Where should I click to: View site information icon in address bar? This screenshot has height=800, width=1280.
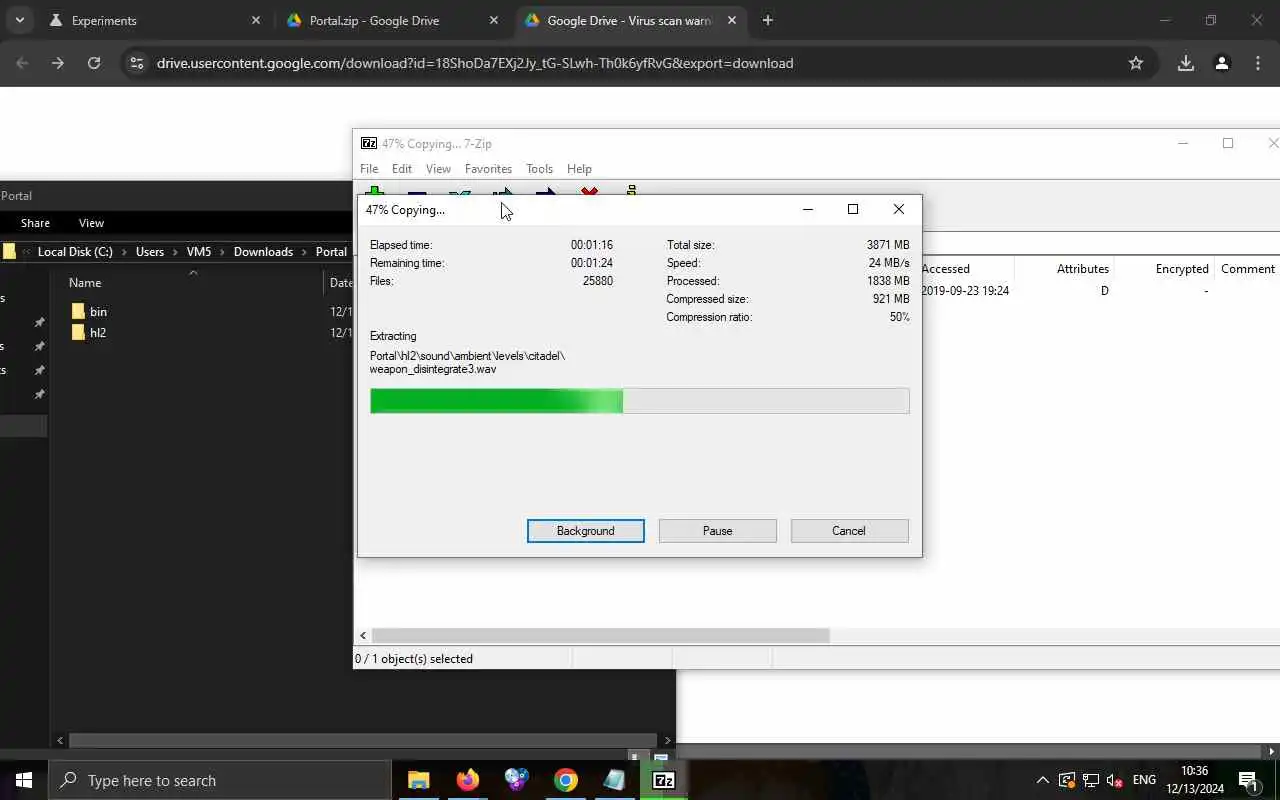(x=137, y=63)
